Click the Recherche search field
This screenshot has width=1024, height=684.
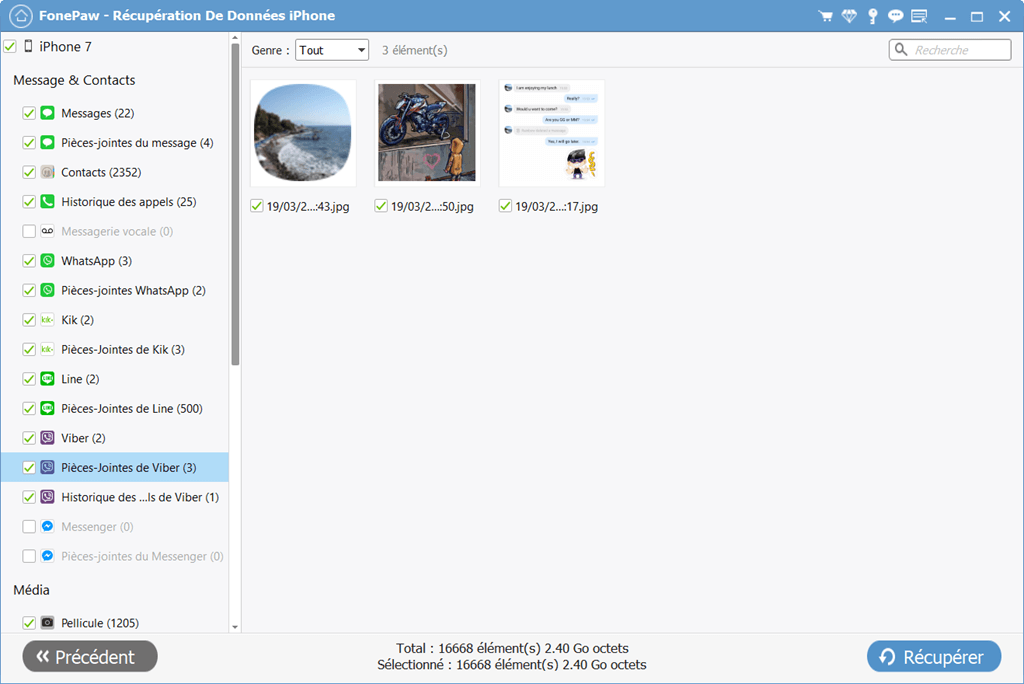950,50
